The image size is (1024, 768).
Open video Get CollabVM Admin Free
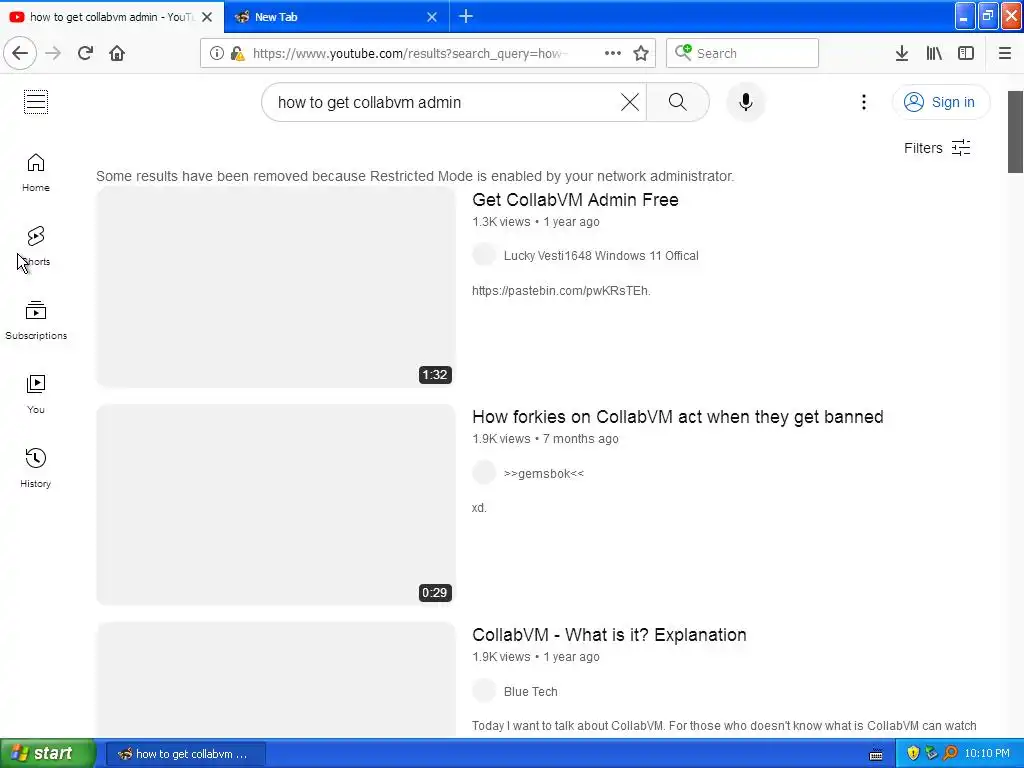pos(575,200)
